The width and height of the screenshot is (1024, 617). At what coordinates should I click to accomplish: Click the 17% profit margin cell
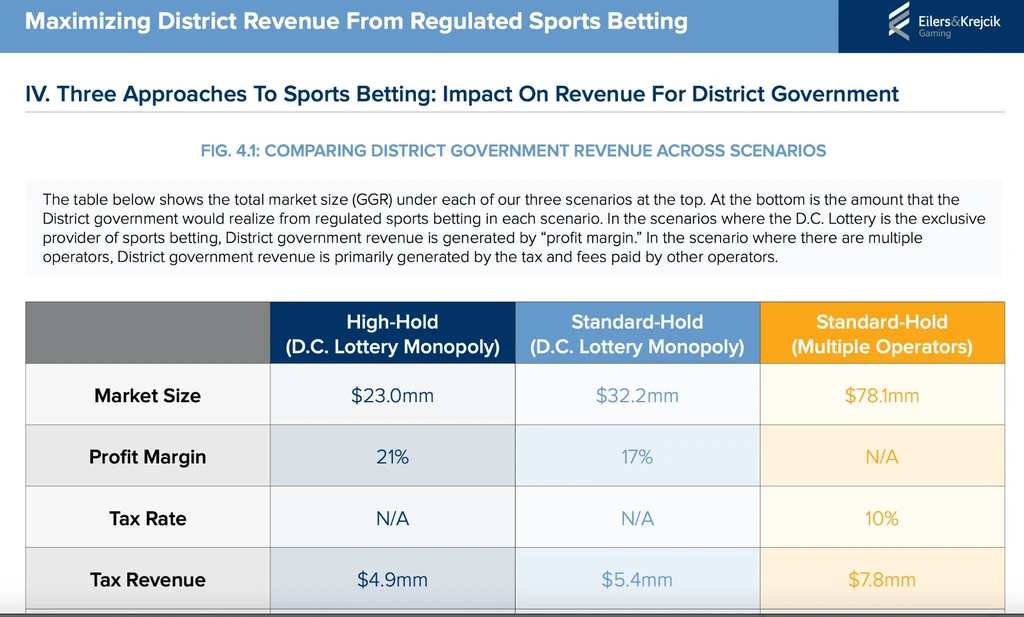[637, 457]
